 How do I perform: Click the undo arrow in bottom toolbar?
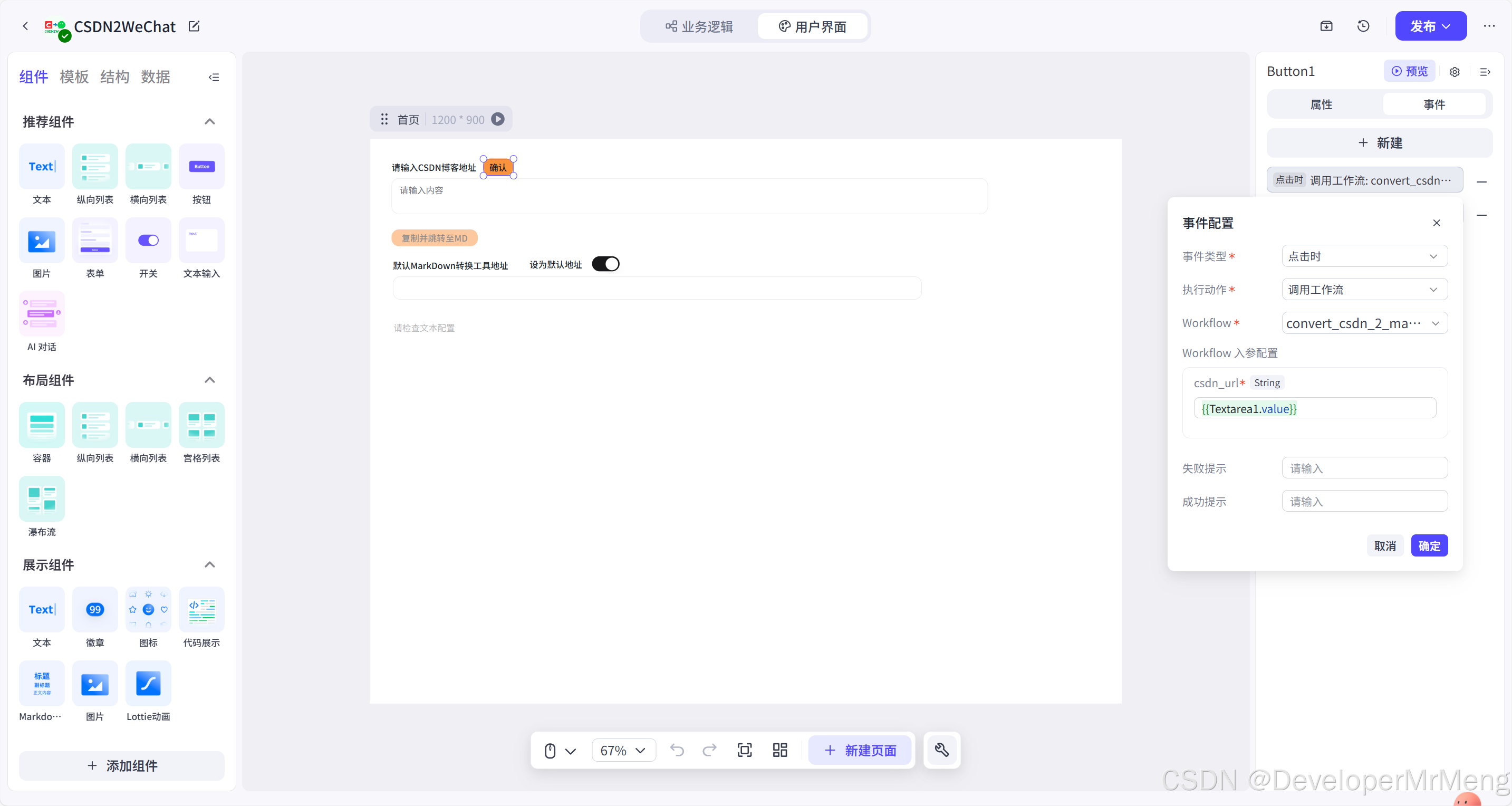pos(677,750)
